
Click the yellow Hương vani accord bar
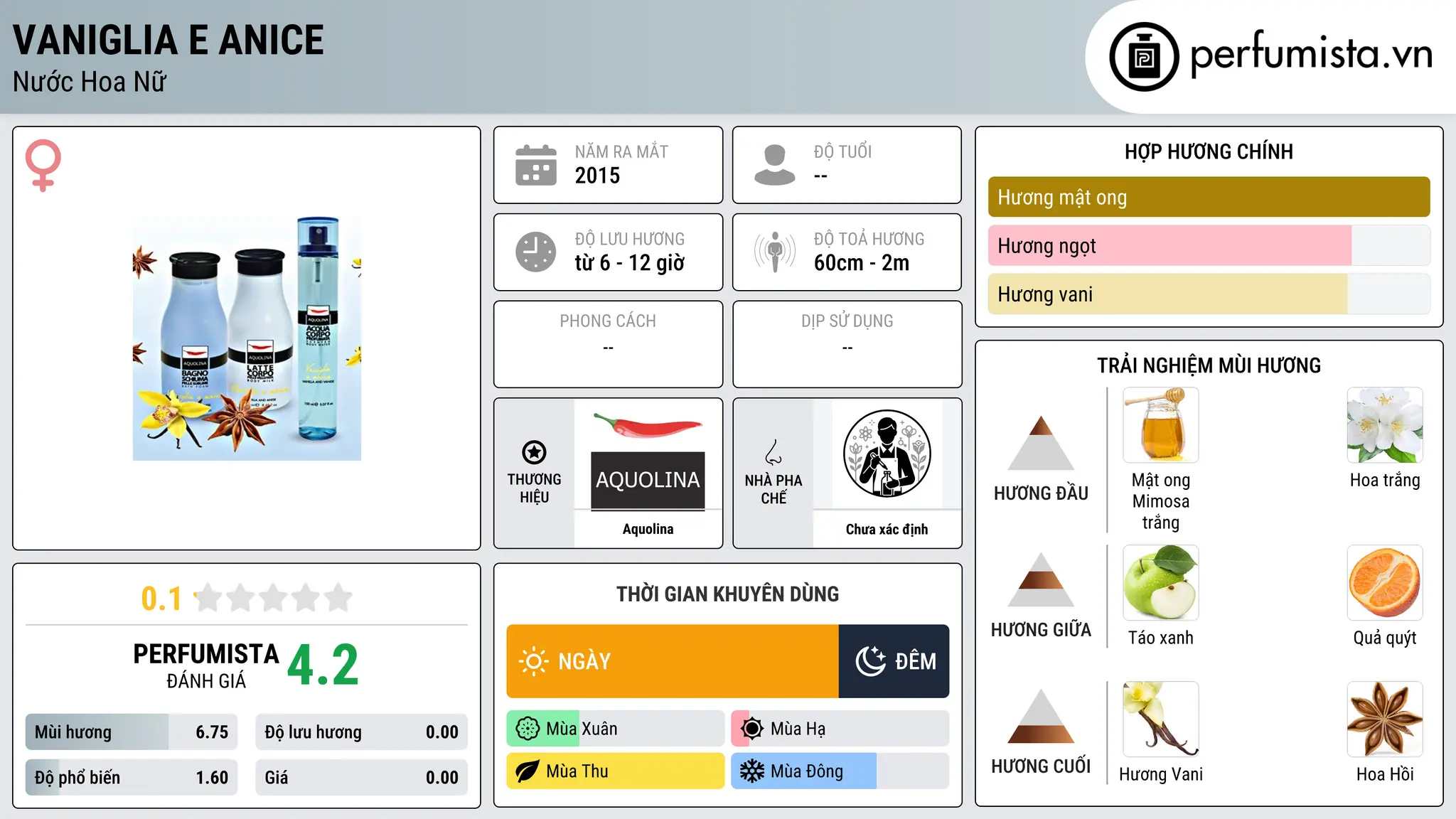(1209, 294)
